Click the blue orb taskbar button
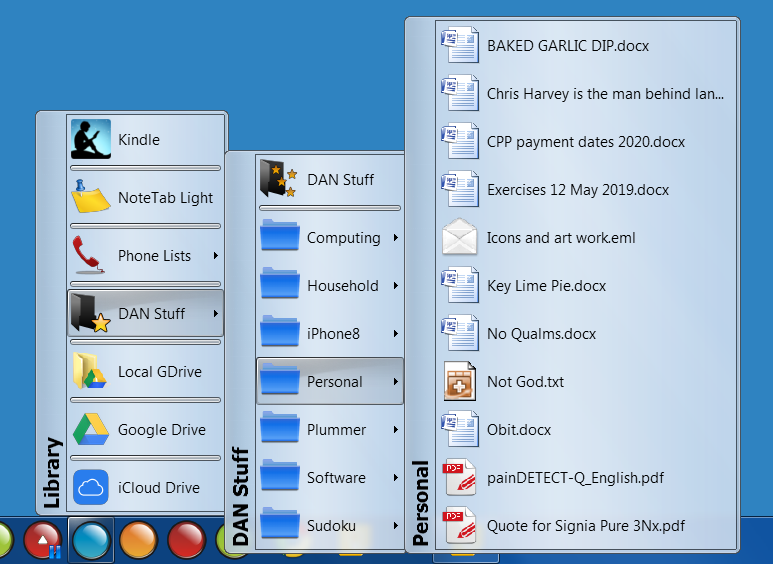The height and width of the screenshot is (564, 773). (91, 539)
